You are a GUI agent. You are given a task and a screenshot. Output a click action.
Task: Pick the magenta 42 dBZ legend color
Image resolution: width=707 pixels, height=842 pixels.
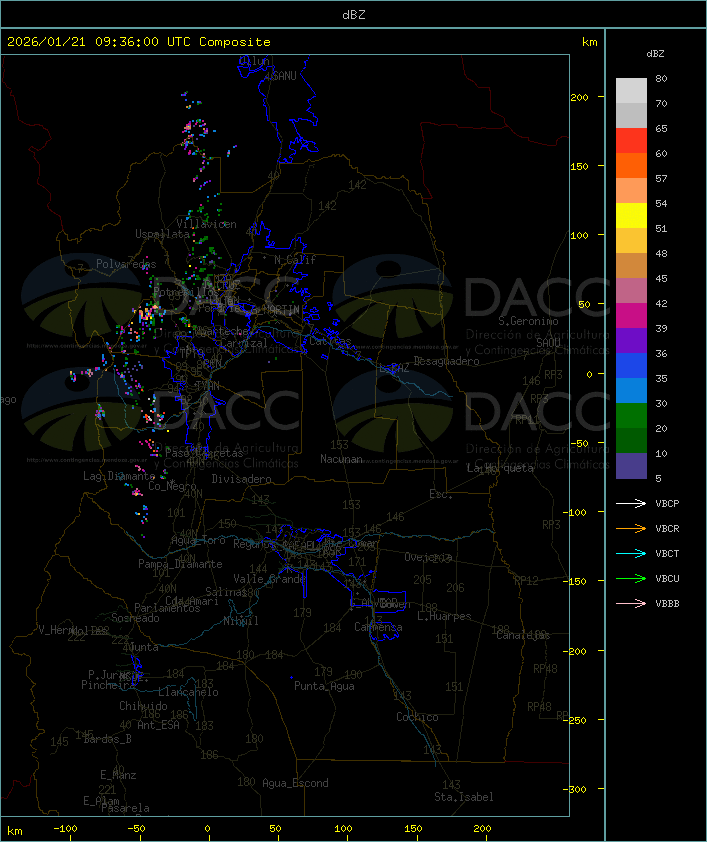[631, 316]
